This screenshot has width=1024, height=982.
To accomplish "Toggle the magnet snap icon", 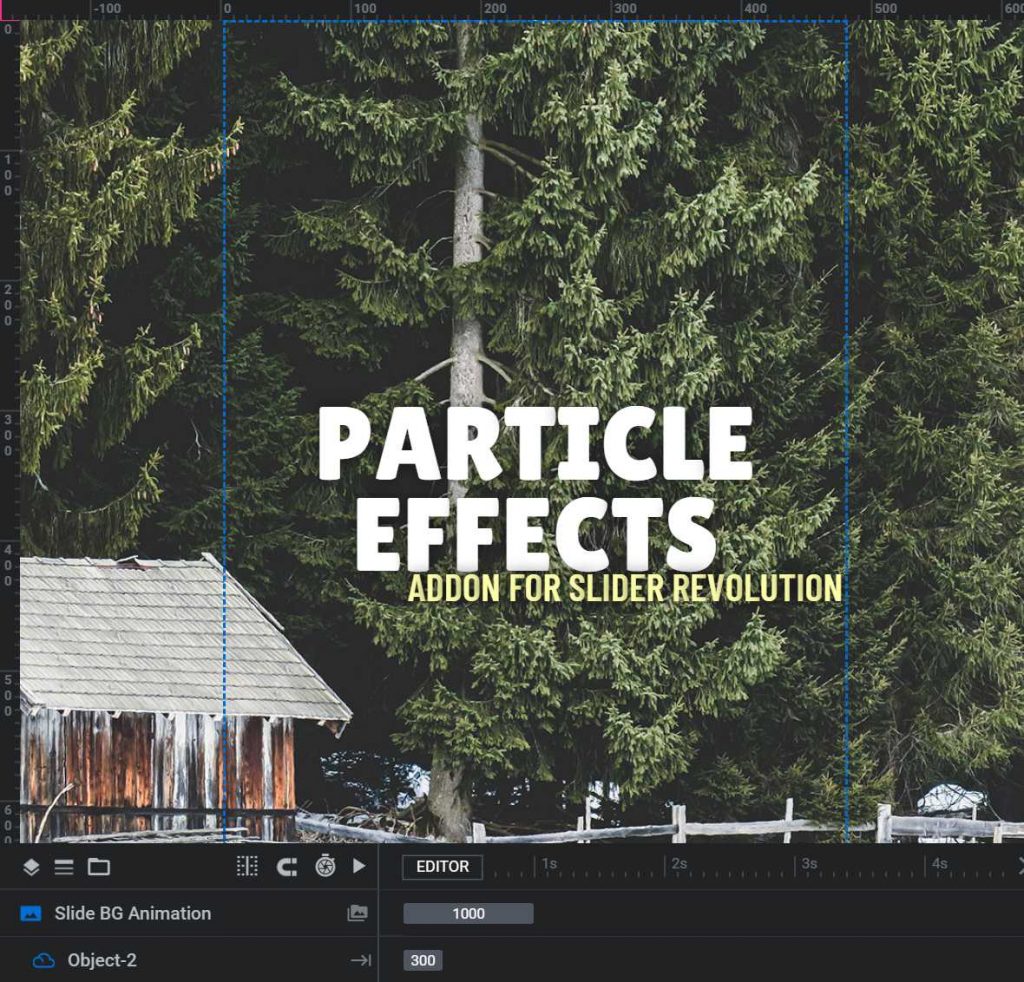I will pos(287,866).
